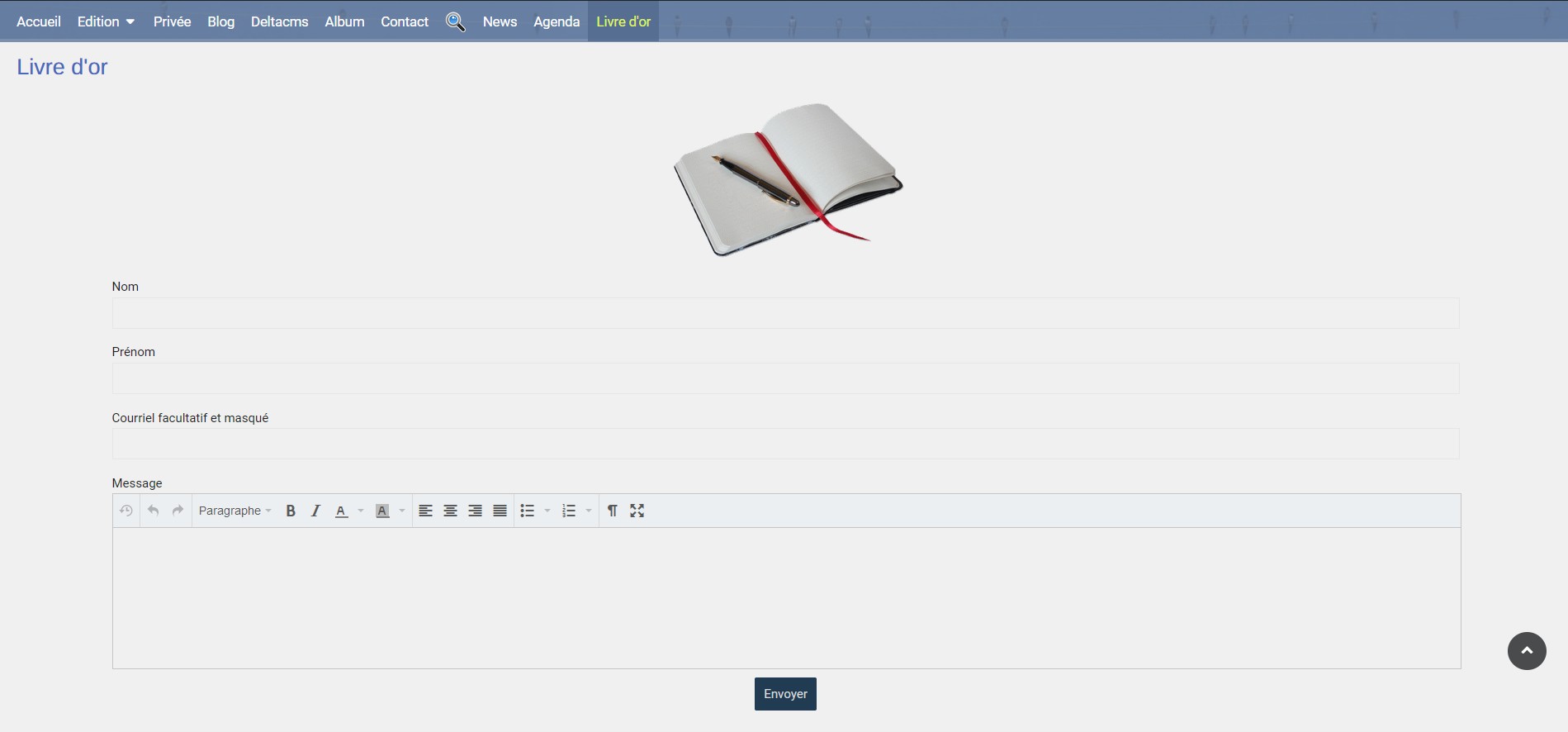Open the Edition menu
The height and width of the screenshot is (732, 1568).
[x=106, y=21]
